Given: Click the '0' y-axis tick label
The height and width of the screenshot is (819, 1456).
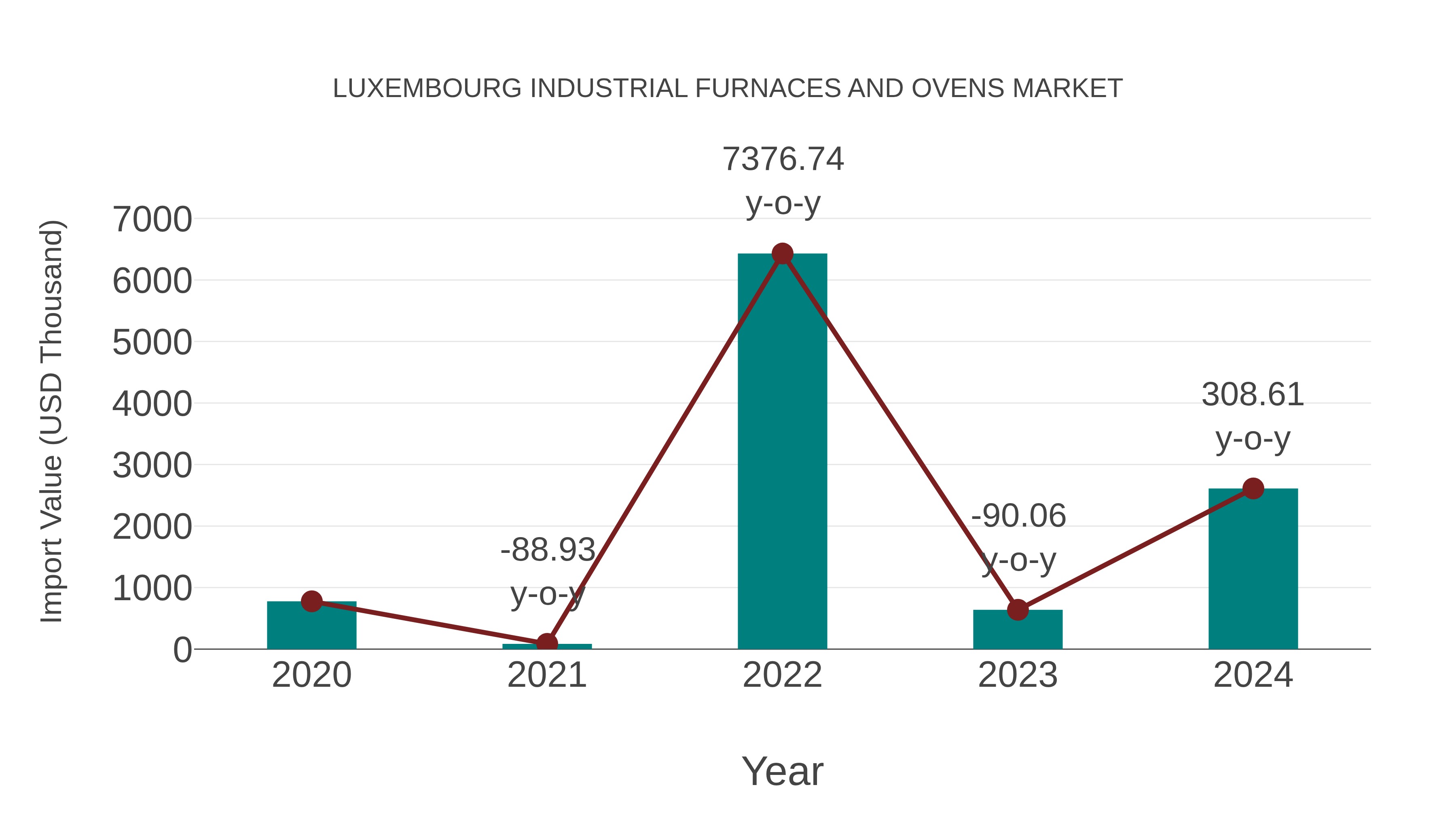Looking at the screenshot, I should point(182,650).
